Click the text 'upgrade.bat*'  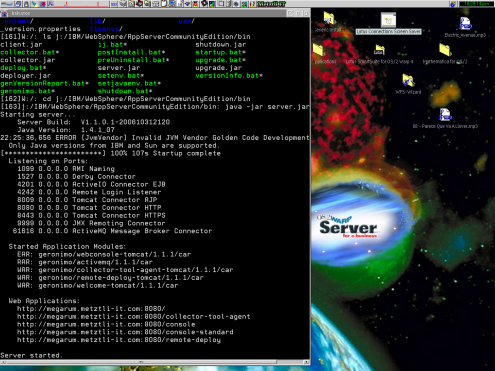220,60
